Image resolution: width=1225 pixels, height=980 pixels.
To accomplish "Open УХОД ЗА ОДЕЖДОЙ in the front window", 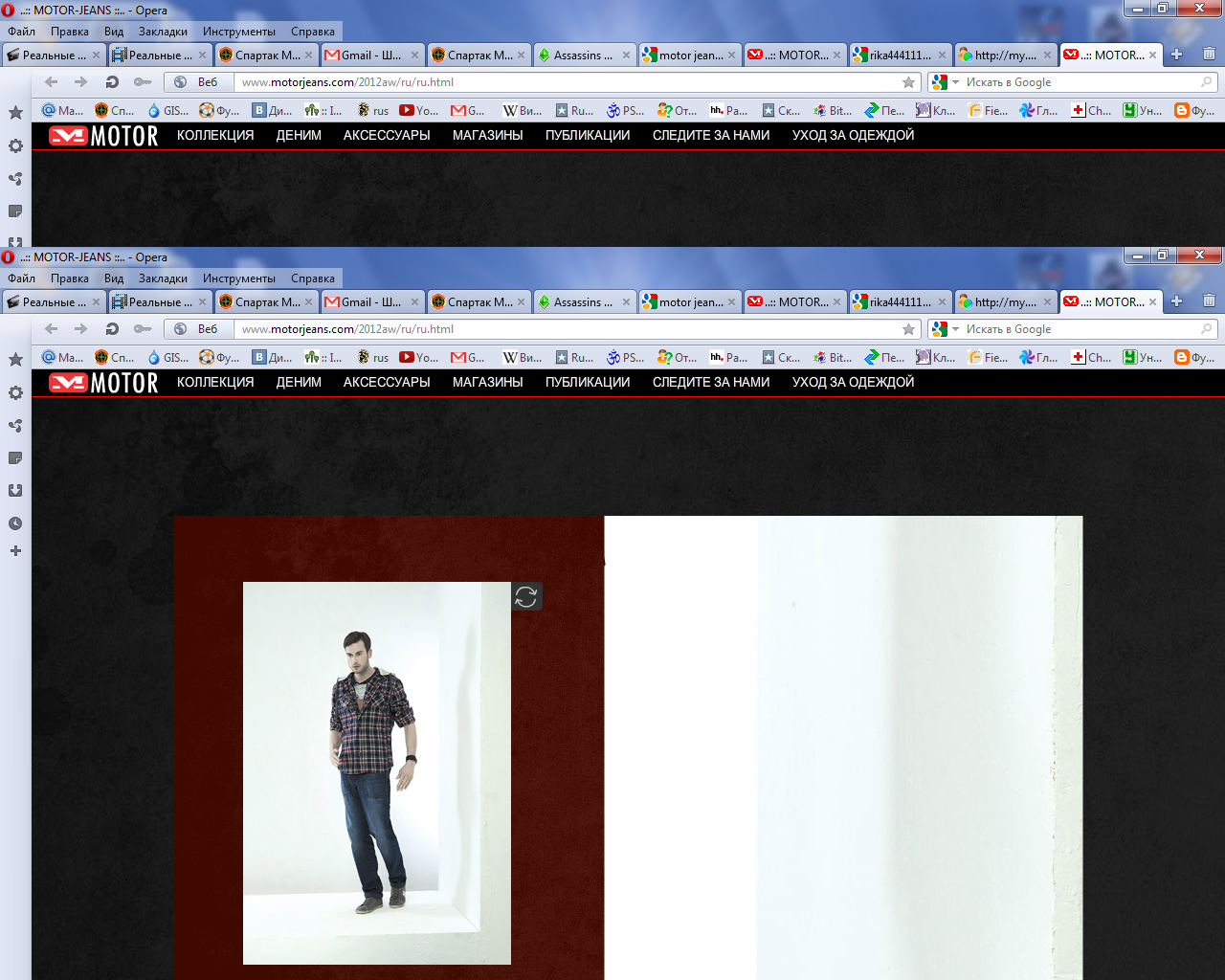I will coord(853,382).
